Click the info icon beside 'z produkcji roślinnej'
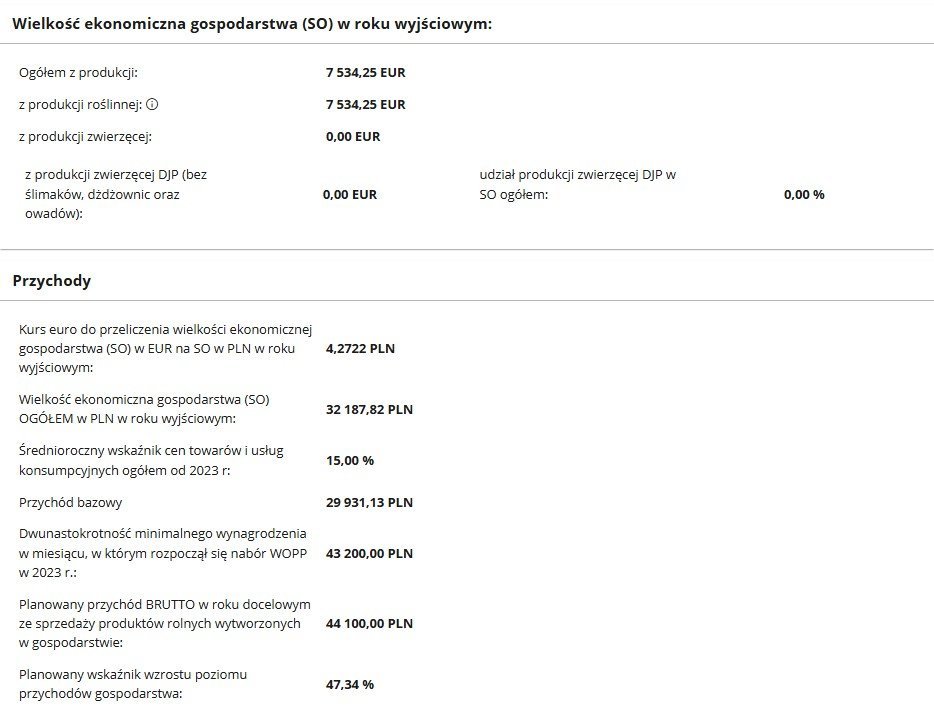Image resolution: width=934 pixels, height=723 pixels. (x=153, y=104)
